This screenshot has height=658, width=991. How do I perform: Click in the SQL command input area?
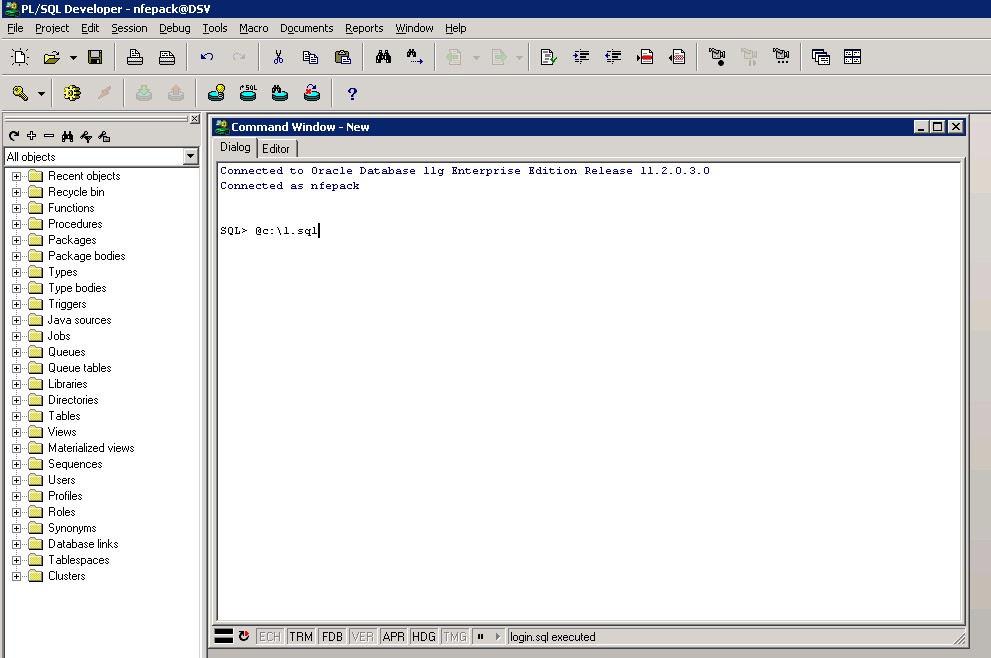pyautogui.click(x=590, y=400)
